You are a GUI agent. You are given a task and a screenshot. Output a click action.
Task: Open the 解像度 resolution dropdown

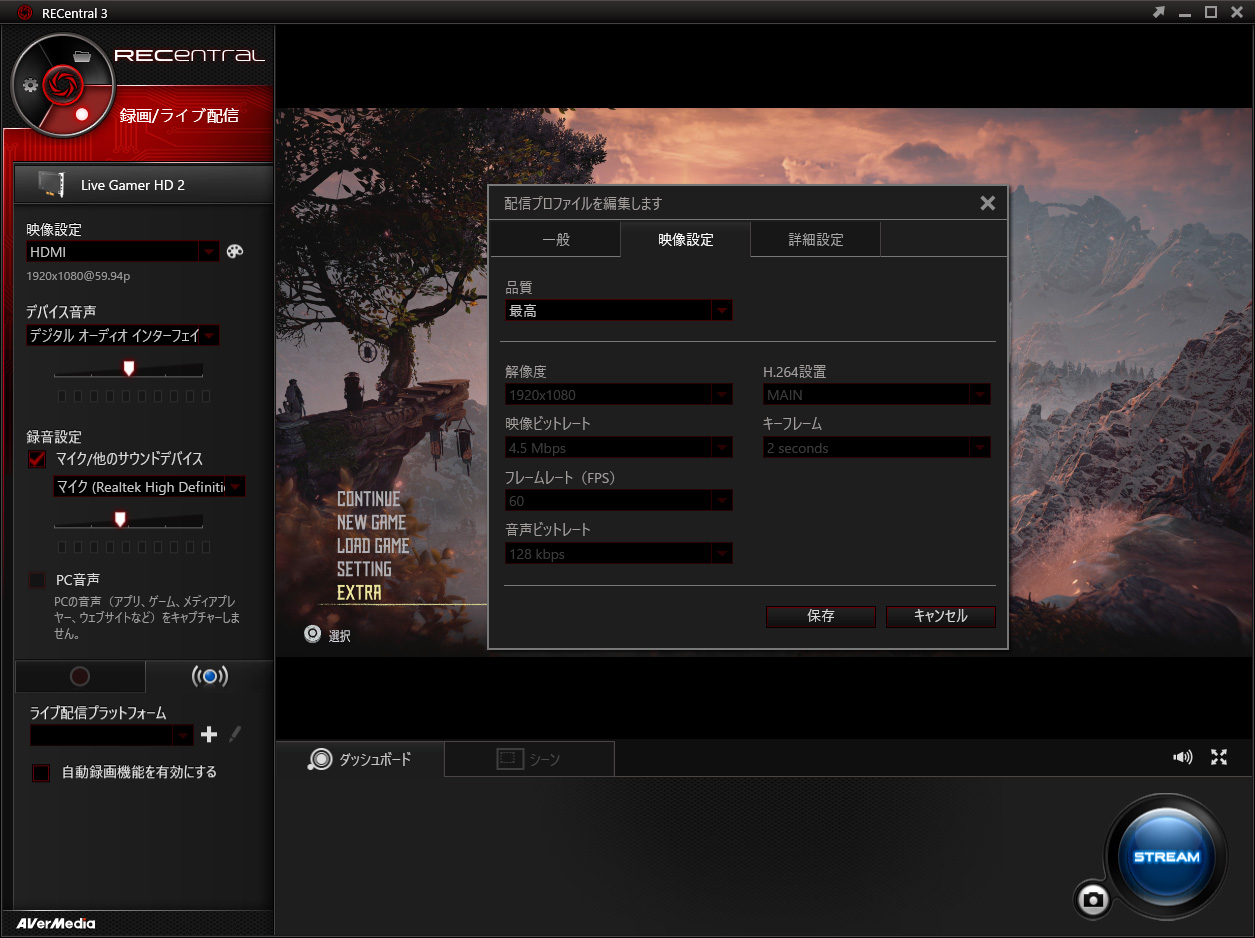coord(619,395)
